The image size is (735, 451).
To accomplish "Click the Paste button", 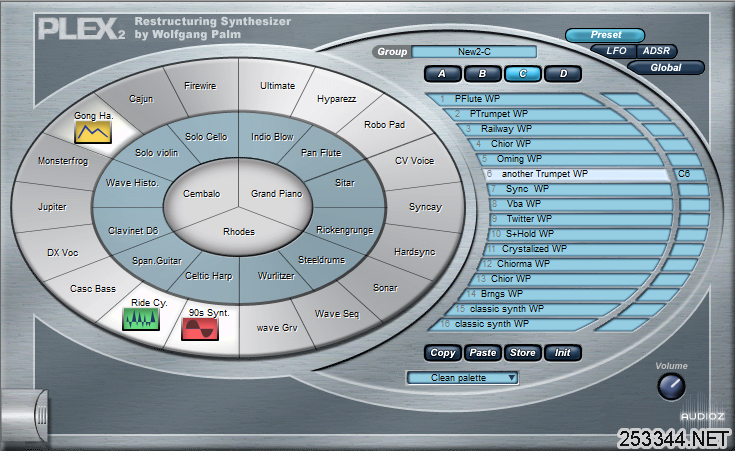I will tap(483, 353).
